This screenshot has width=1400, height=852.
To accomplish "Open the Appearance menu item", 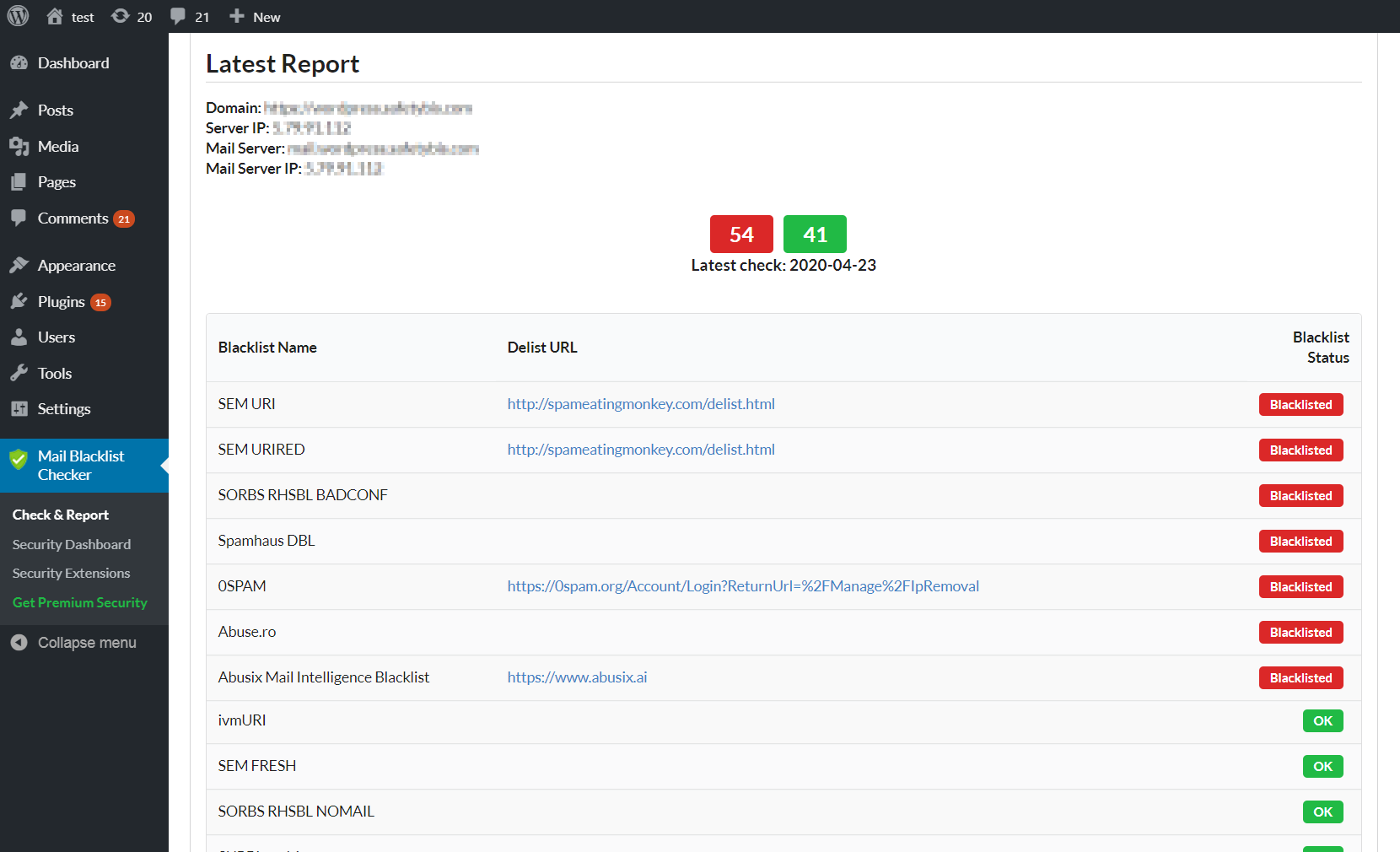I will tap(84, 265).
